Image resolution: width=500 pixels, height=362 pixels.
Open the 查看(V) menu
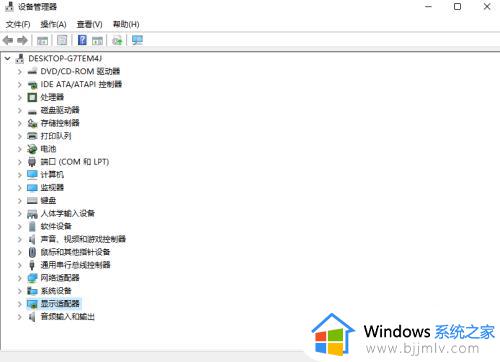tap(89, 24)
